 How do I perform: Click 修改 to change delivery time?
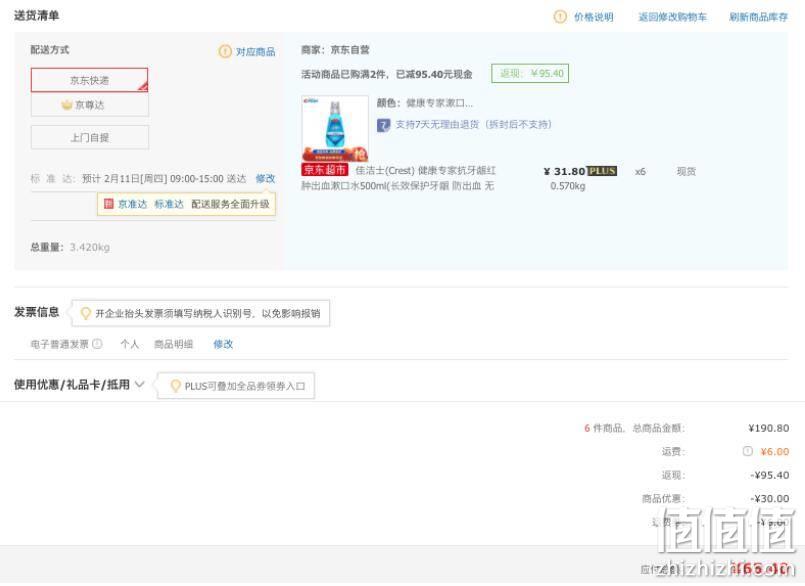point(265,178)
